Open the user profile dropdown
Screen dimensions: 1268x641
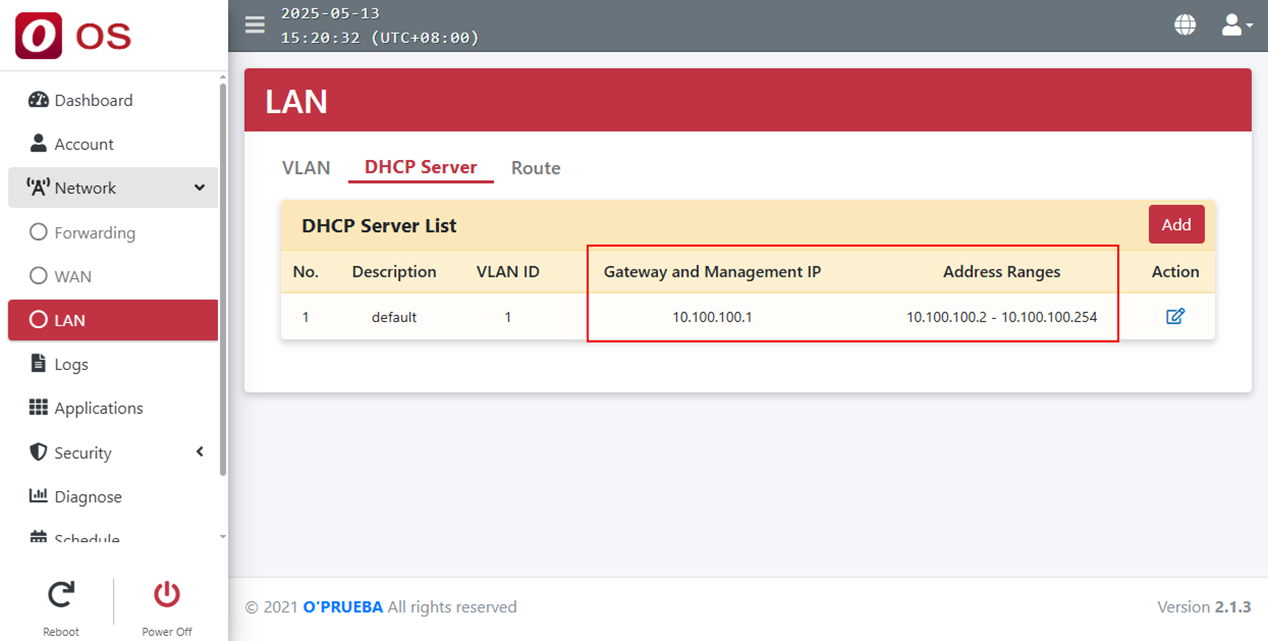[x=1236, y=25]
